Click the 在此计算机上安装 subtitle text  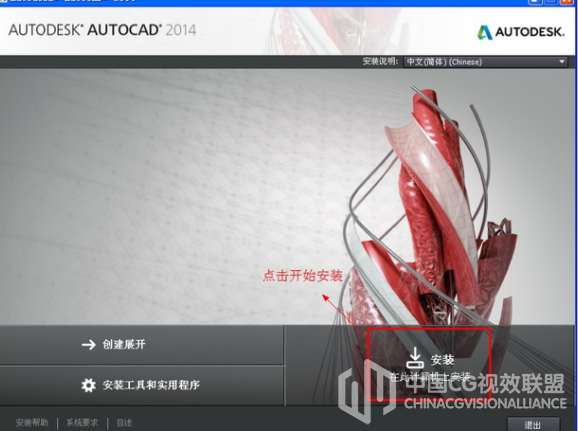pyautogui.click(x=430, y=376)
